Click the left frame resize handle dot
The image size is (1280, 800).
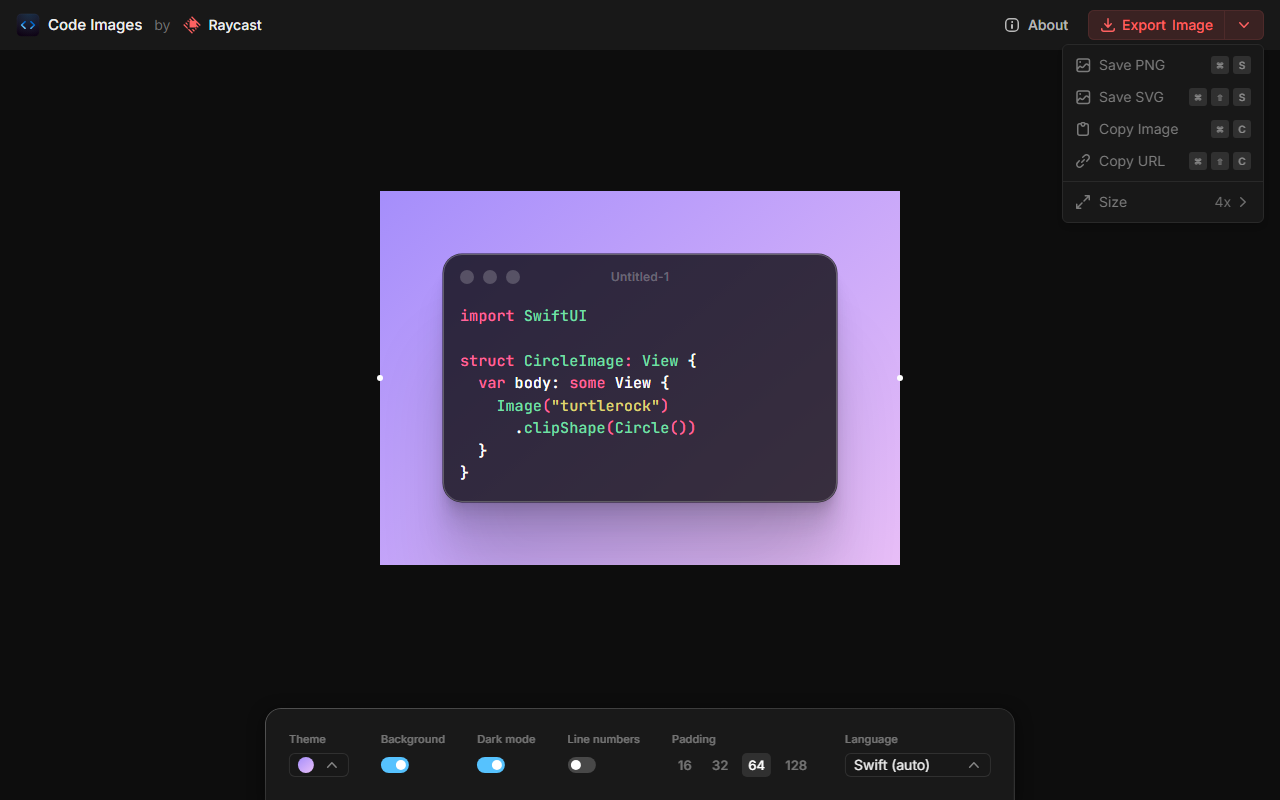380,378
